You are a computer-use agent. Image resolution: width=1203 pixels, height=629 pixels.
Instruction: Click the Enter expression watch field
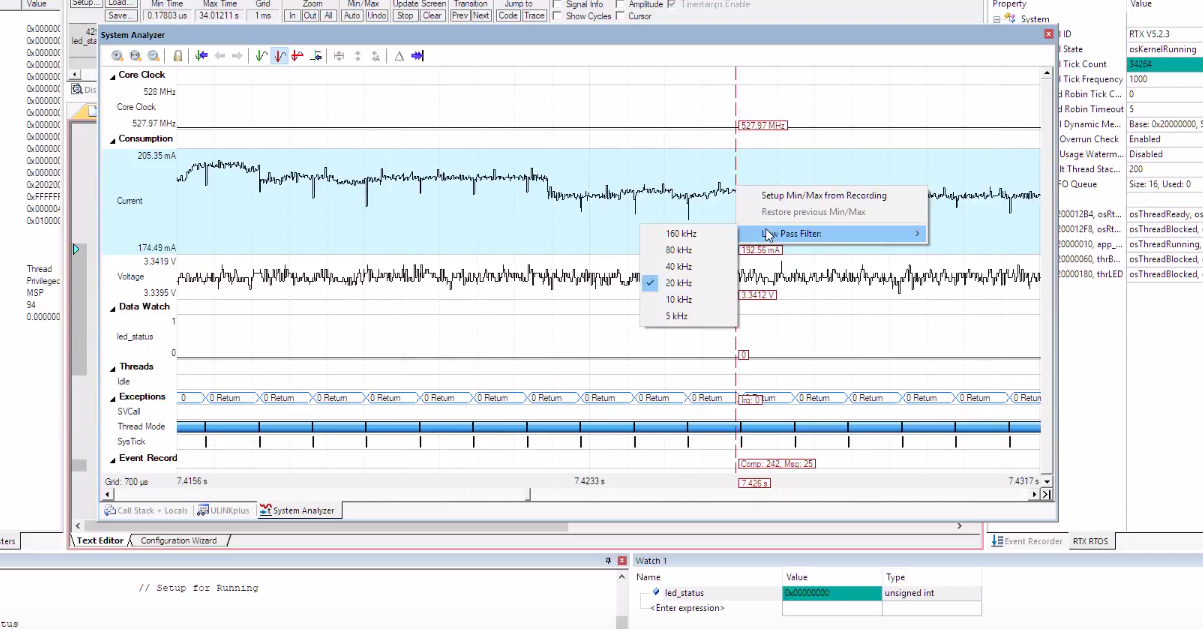687,608
